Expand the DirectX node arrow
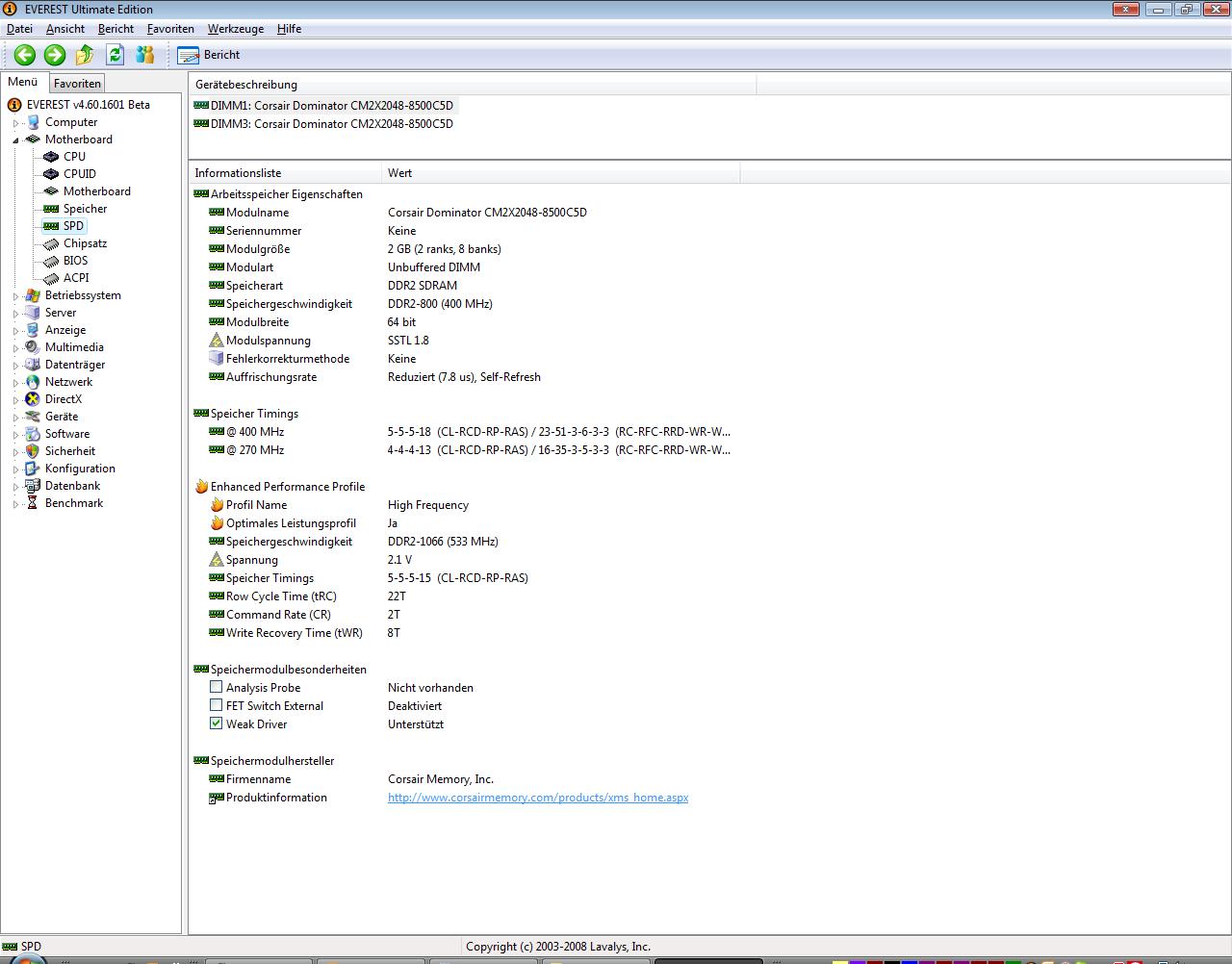This screenshot has height=964, width=1232. [x=16, y=400]
